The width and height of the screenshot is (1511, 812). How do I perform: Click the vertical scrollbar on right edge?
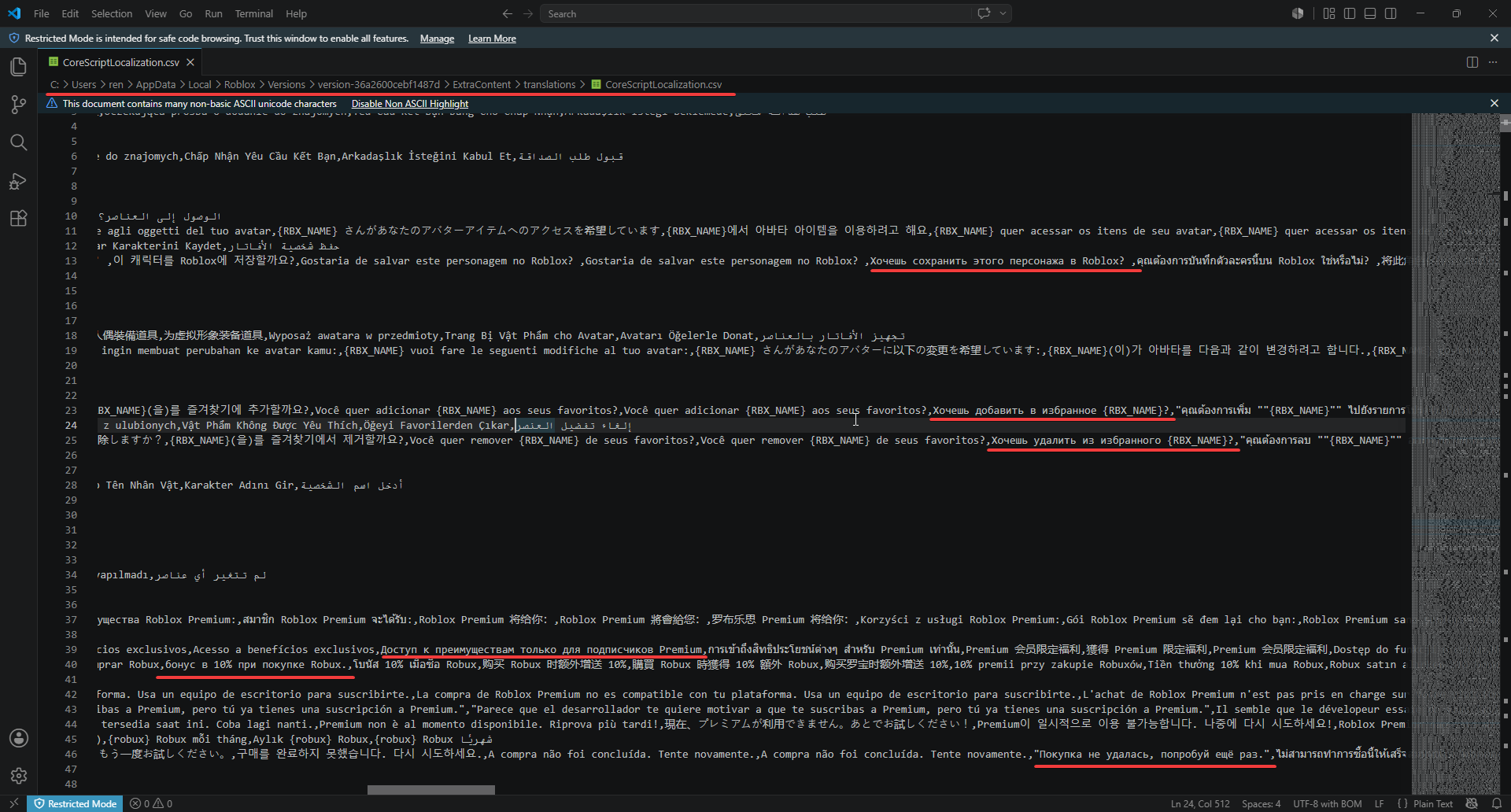click(x=1505, y=453)
